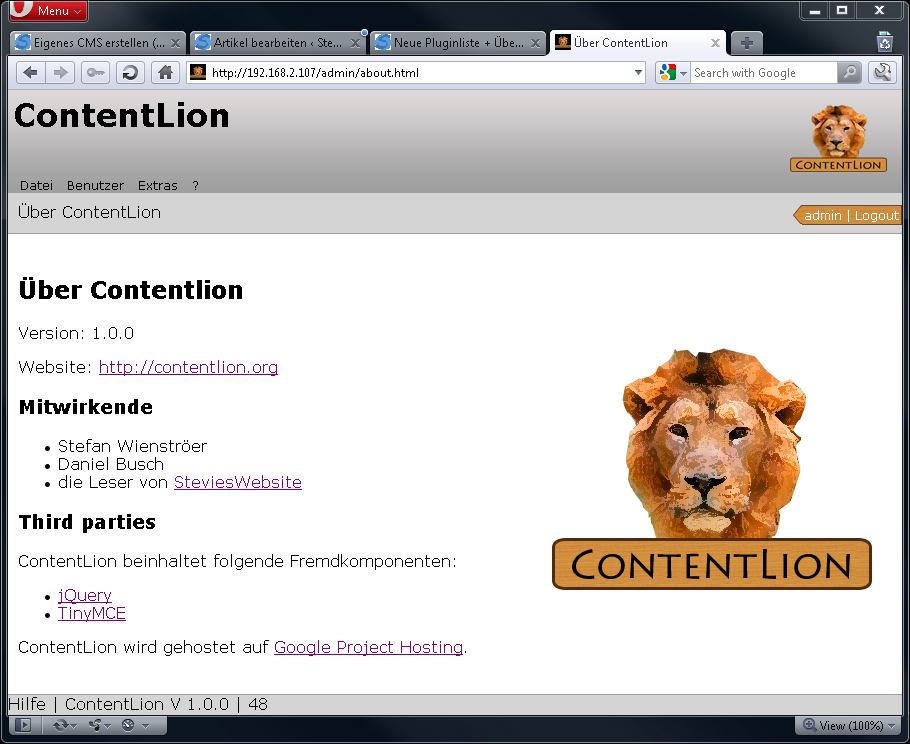Open the address bar history dropdown arrow
This screenshot has width=910, height=744.
638,73
